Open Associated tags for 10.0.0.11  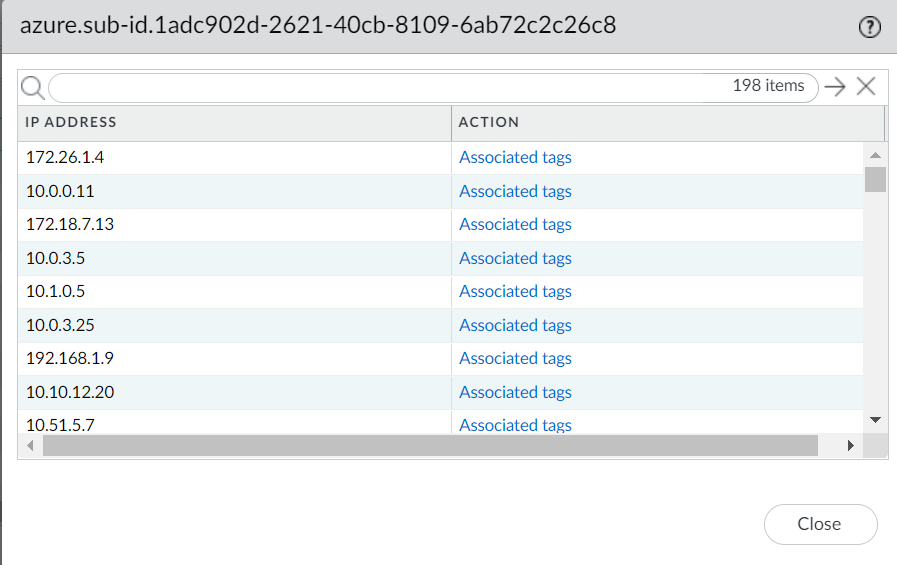click(x=515, y=191)
